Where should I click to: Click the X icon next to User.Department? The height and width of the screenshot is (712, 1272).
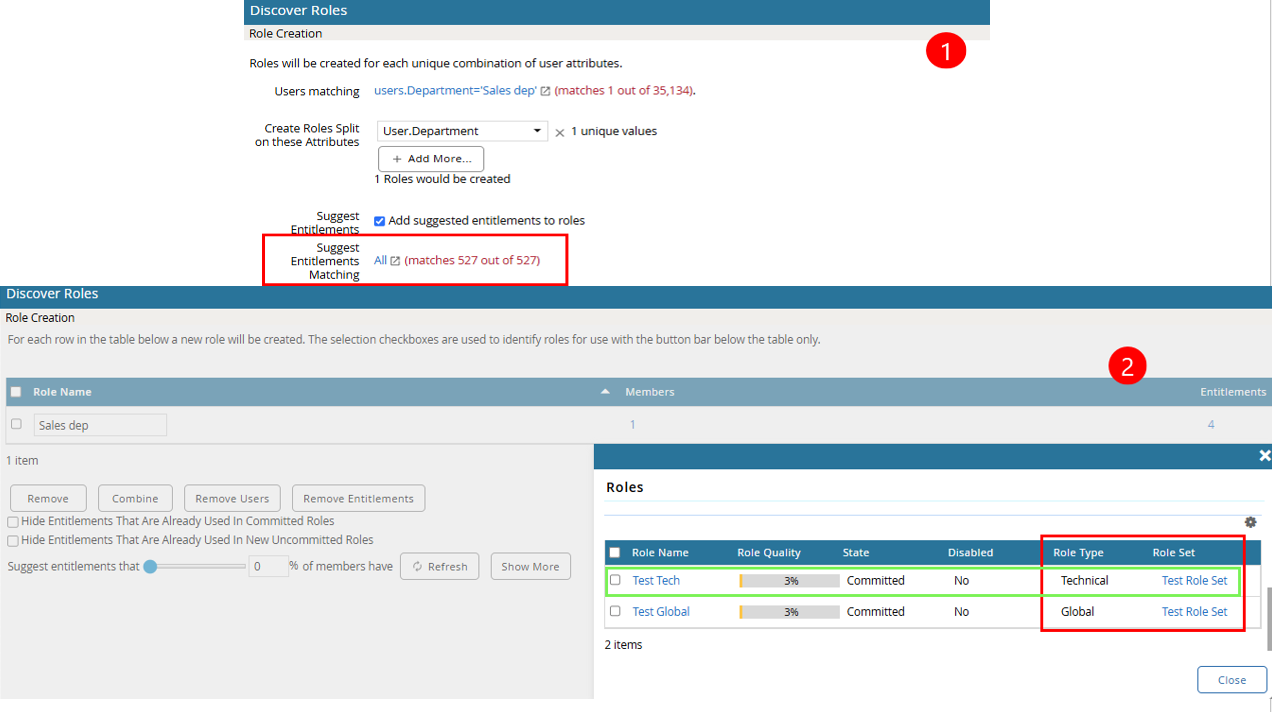click(x=560, y=132)
